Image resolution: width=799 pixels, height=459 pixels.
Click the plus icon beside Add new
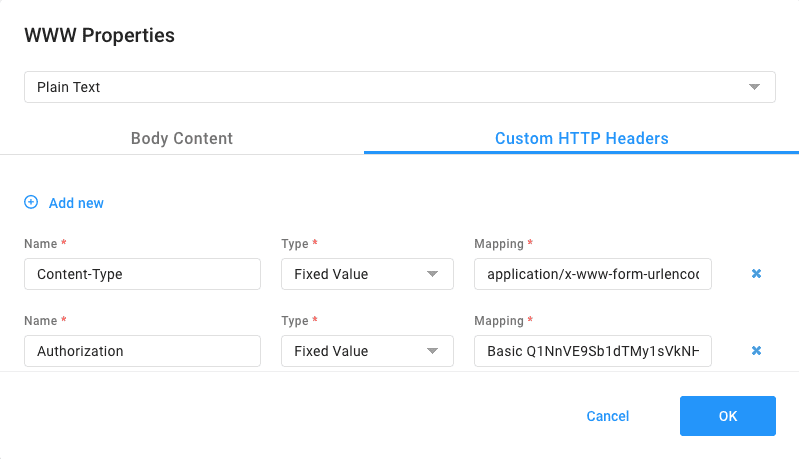click(31, 203)
